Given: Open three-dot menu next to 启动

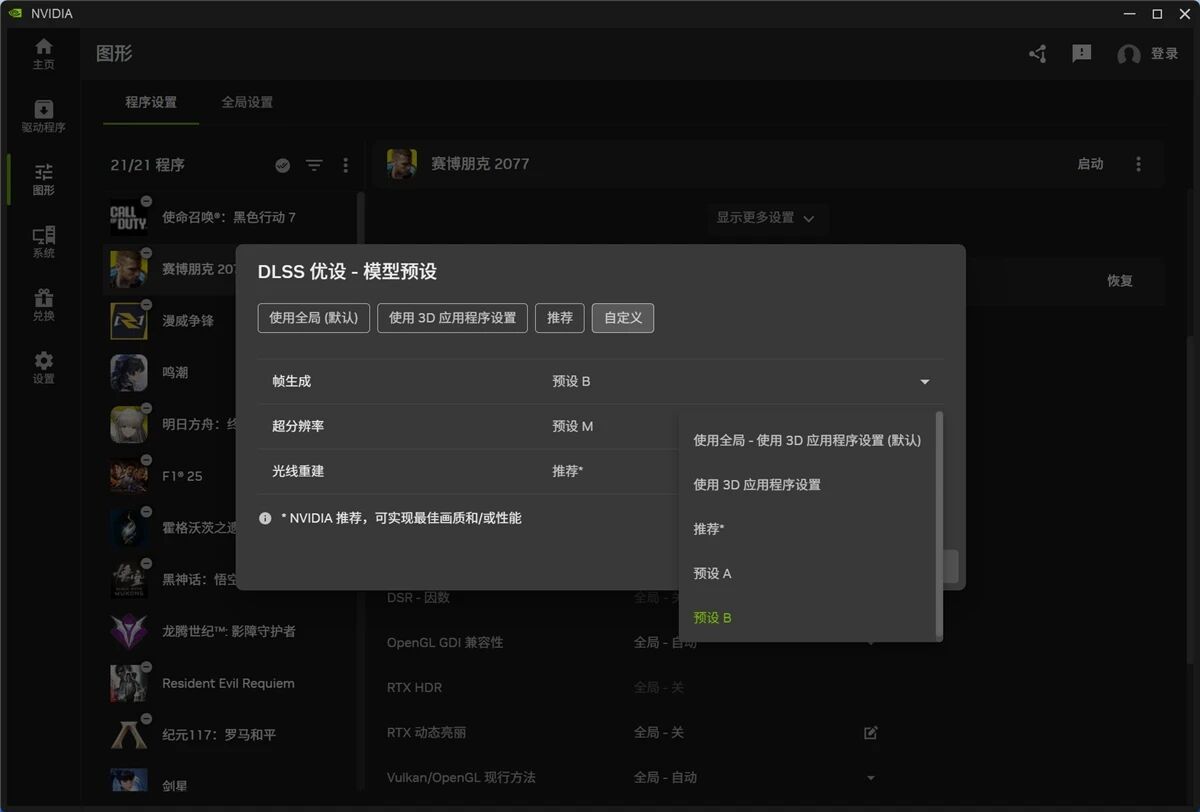Looking at the screenshot, I should point(1138,164).
